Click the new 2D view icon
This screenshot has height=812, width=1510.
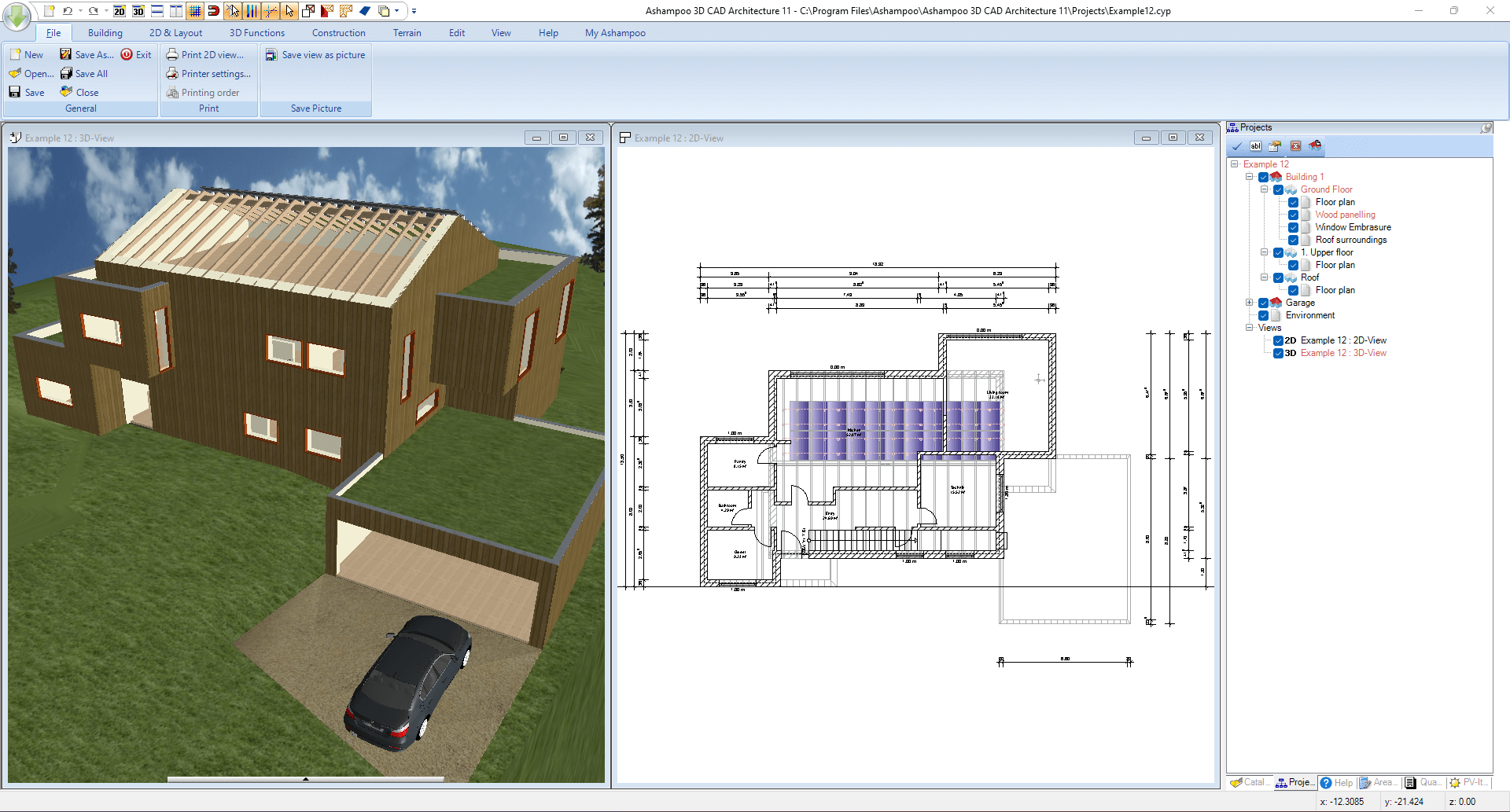tap(120, 11)
